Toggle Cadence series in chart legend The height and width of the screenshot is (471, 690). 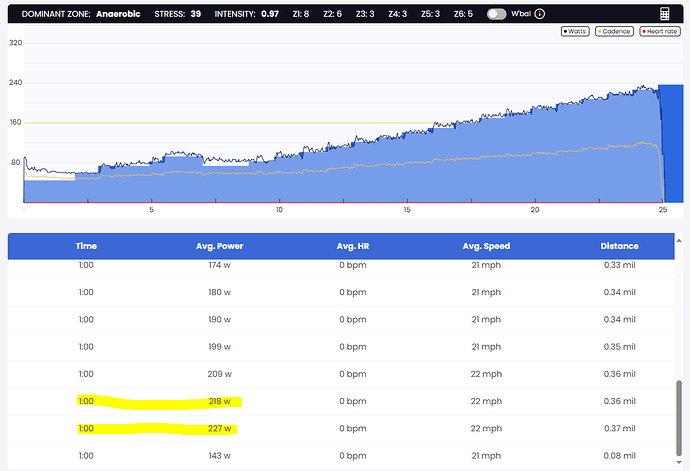tap(616, 31)
